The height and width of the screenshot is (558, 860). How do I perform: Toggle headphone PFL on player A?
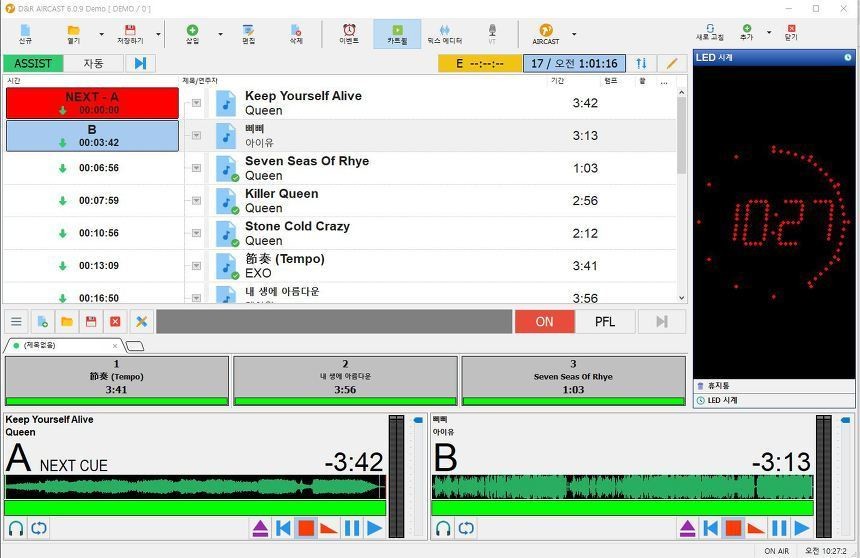pos(16,528)
